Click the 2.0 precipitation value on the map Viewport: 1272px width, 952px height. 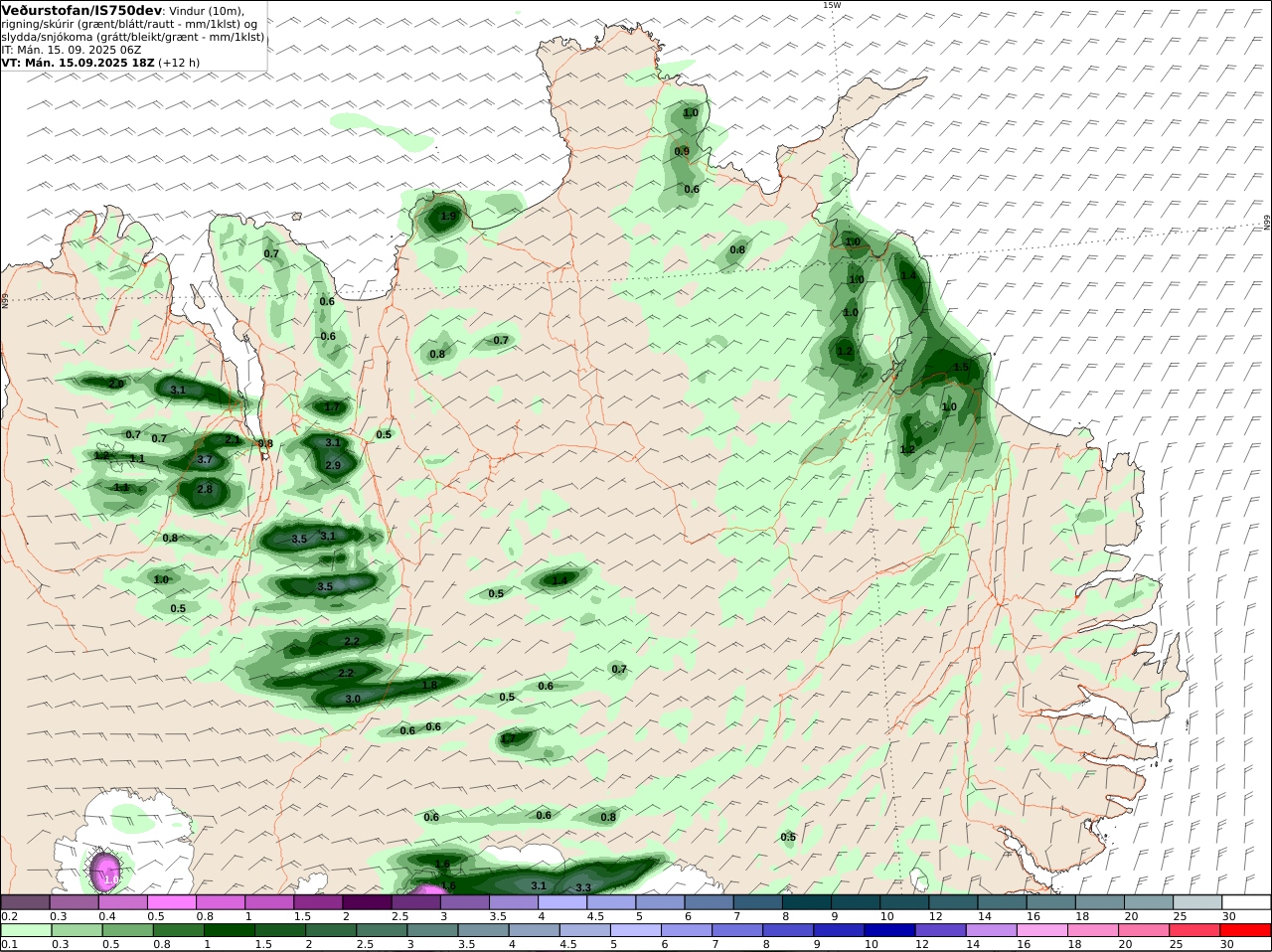tap(116, 384)
